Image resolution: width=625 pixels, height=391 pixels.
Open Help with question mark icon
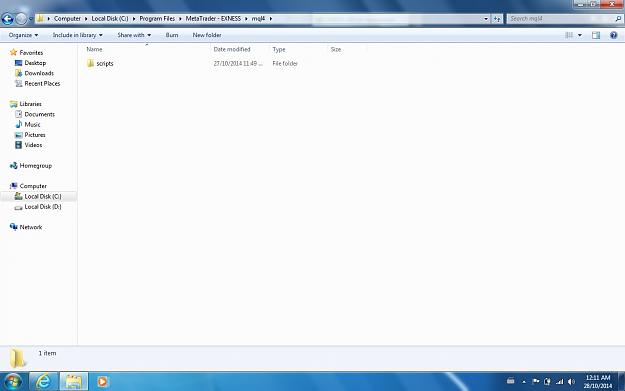613,35
